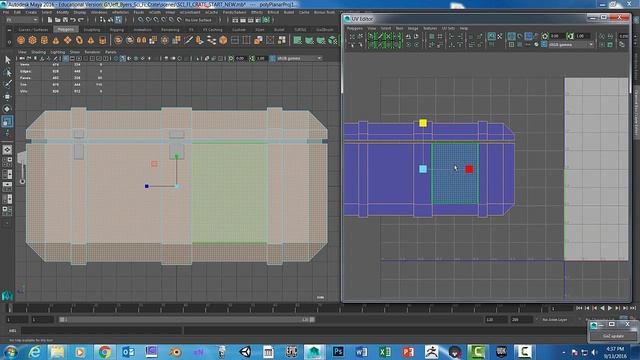Create a polygon torus from the shelf
Image resolution: width=640 pixels, height=360 pixels.
tap(79, 40)
